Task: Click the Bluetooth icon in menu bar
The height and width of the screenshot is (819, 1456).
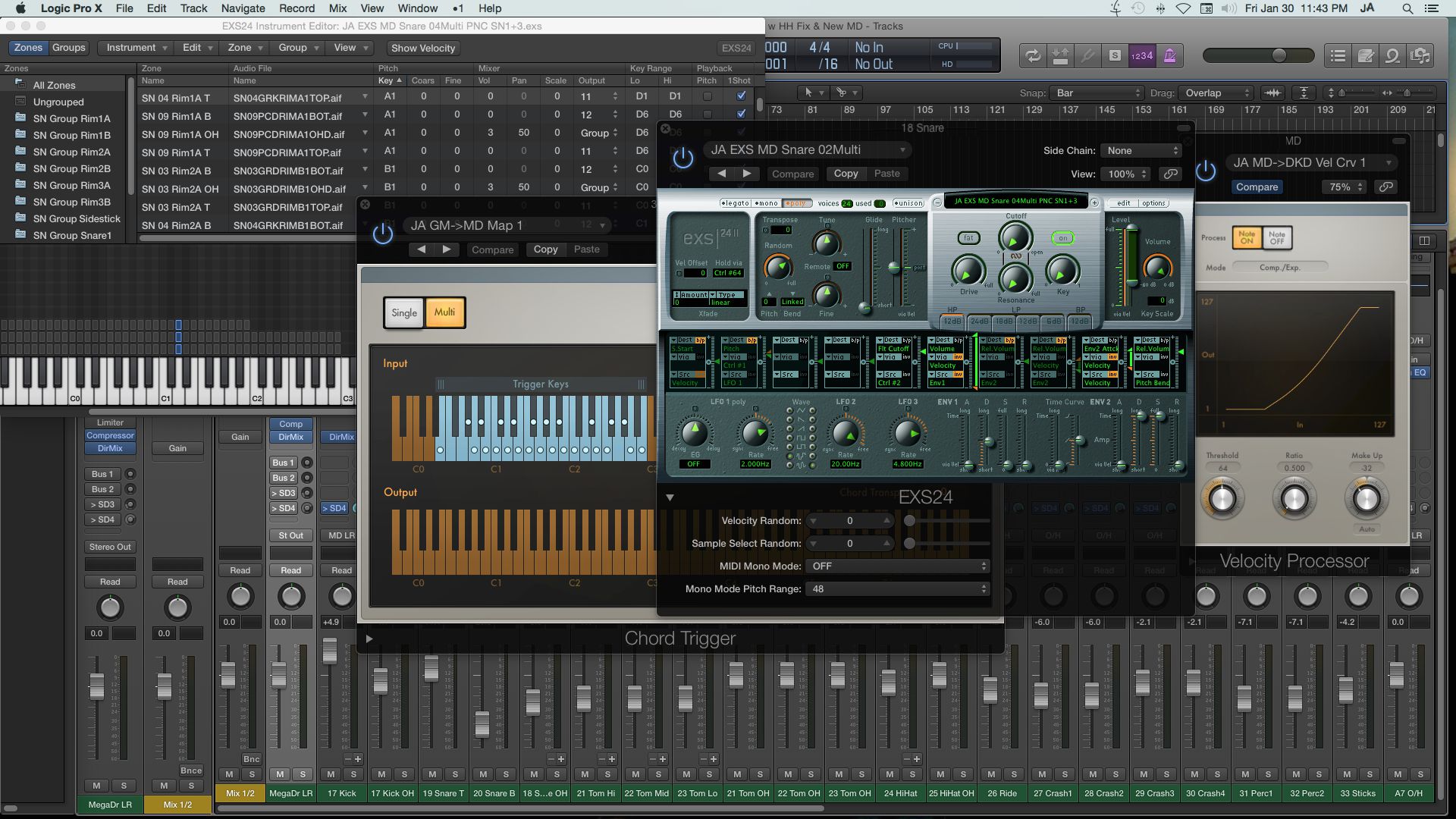Action: click(x=1160, y=8)
